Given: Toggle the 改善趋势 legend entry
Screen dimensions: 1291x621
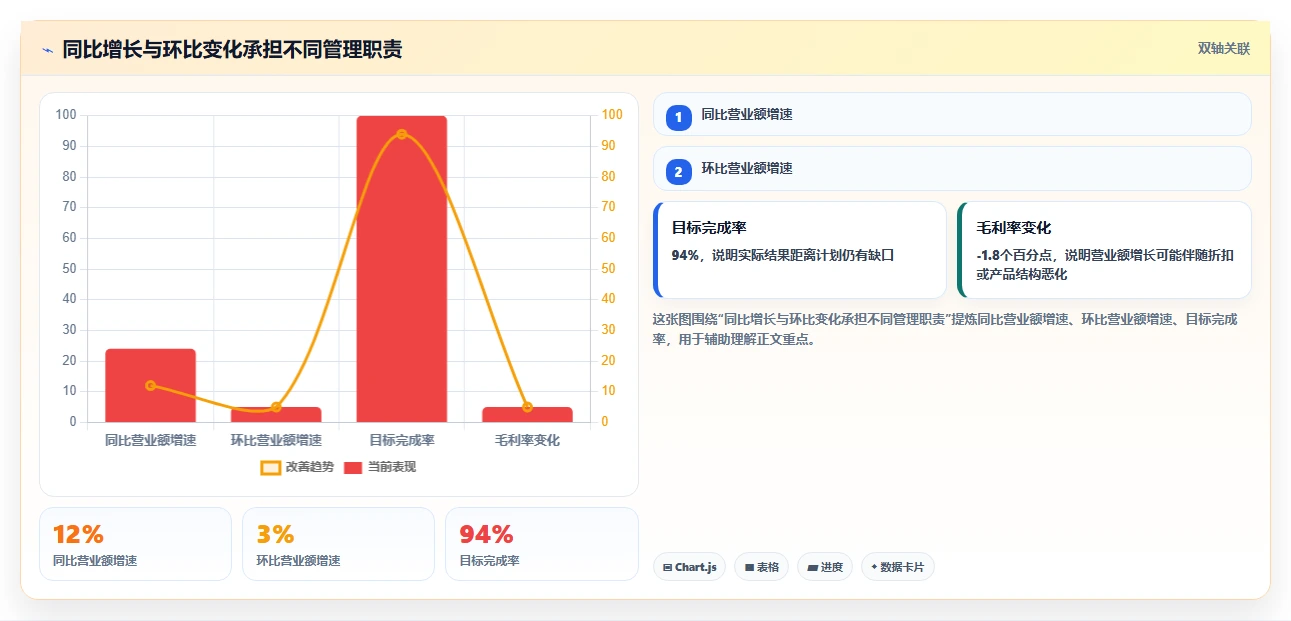Looking at the screenshot, I should (297, 467).
